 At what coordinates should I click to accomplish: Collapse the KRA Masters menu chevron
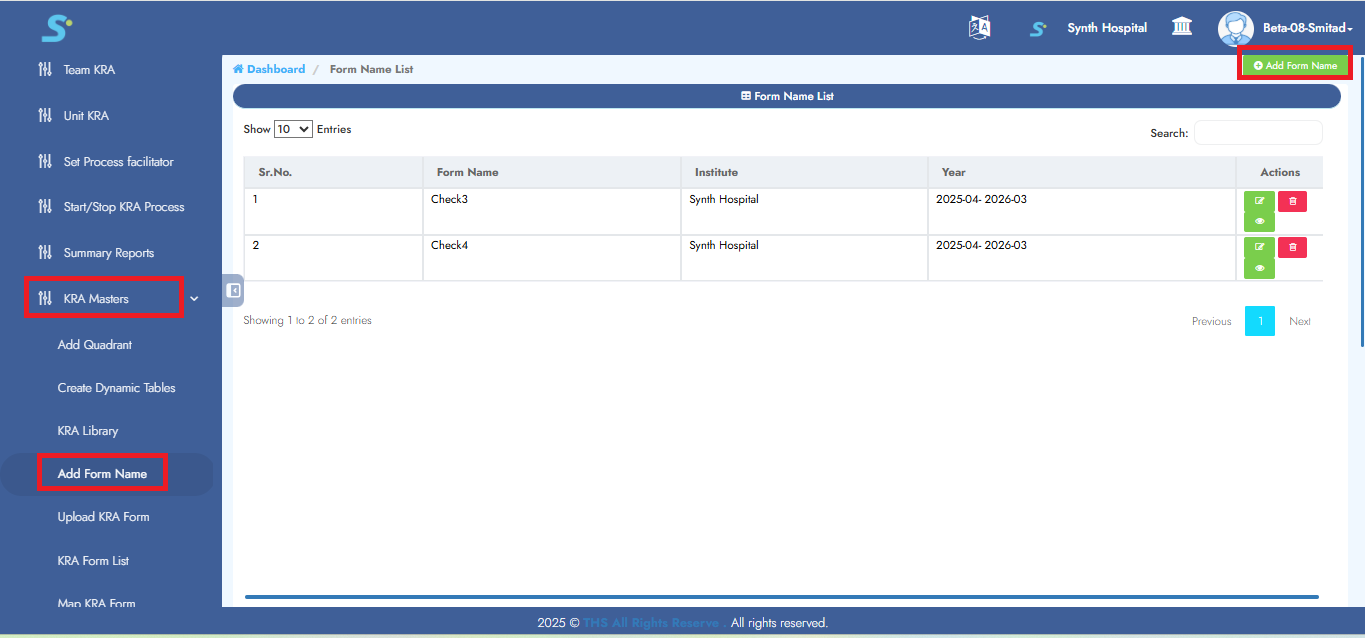(193, 298)
